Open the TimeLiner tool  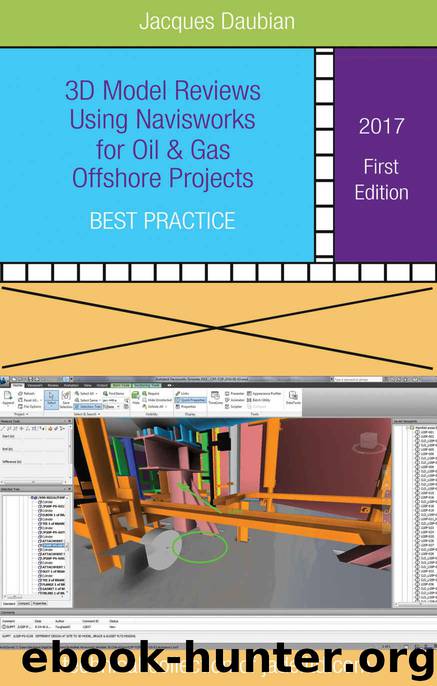pyautogui.click(x=215, y=398)
